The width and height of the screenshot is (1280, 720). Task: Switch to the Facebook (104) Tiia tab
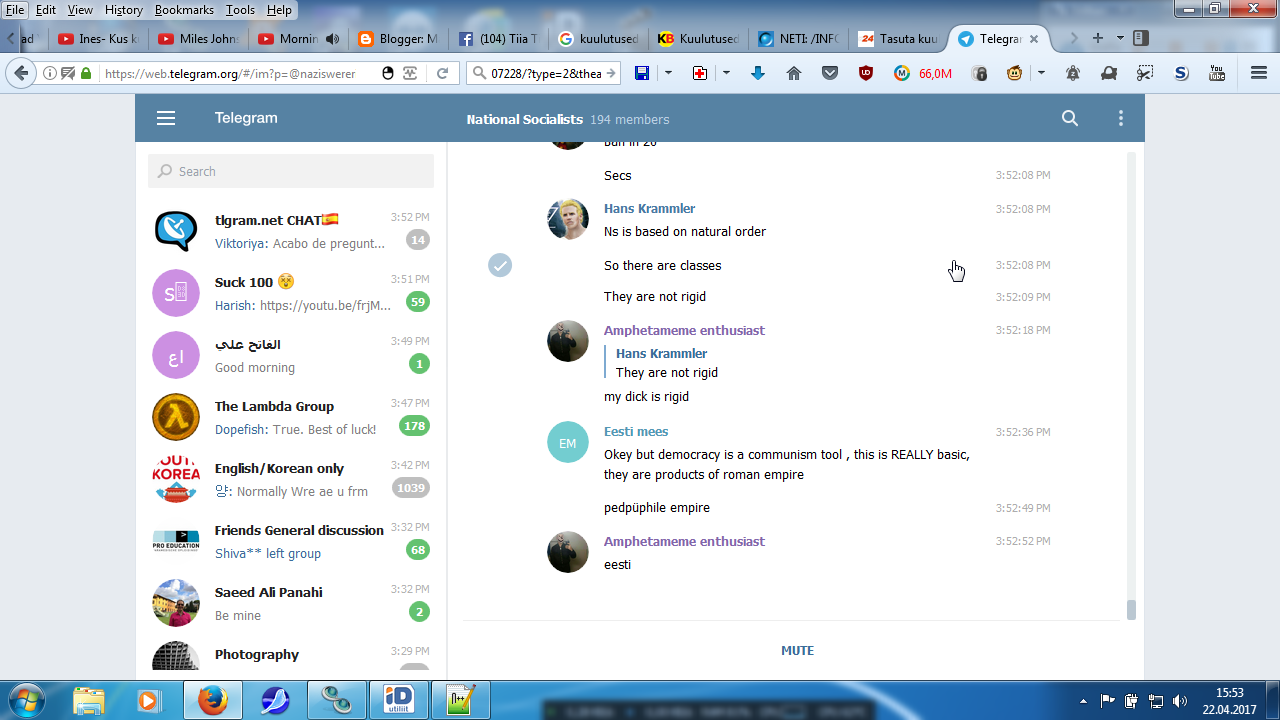point(498,39)
